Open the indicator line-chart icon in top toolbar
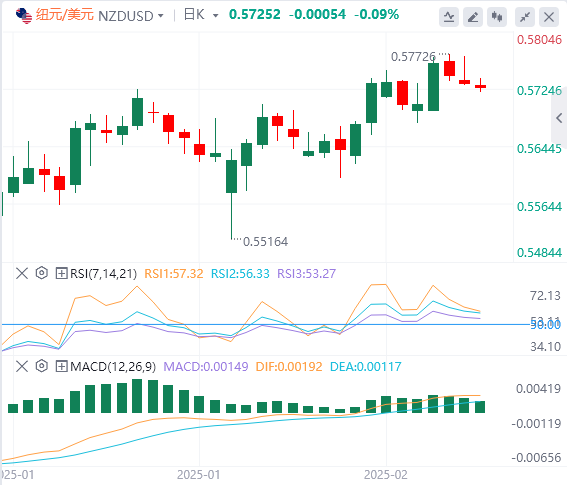Image resolution: width=567 pixels, height=485 pixels. coord(449,17)
